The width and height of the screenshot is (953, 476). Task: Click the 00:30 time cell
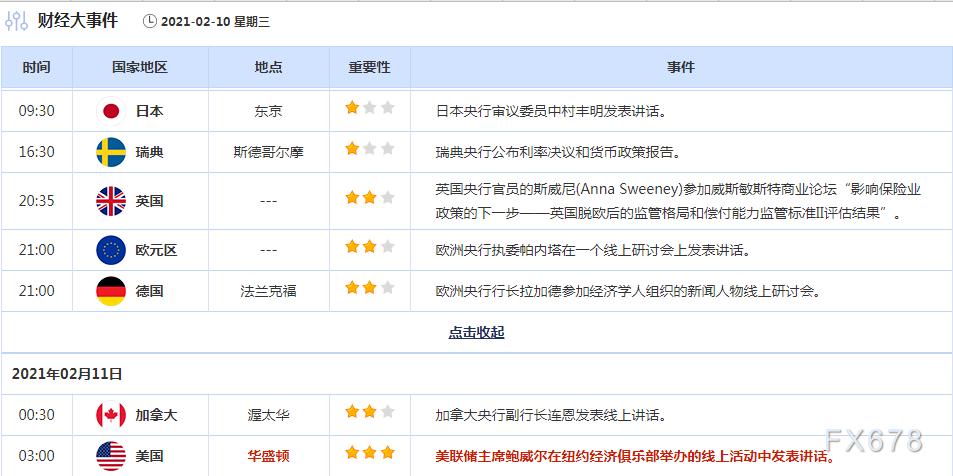[36, 415]
